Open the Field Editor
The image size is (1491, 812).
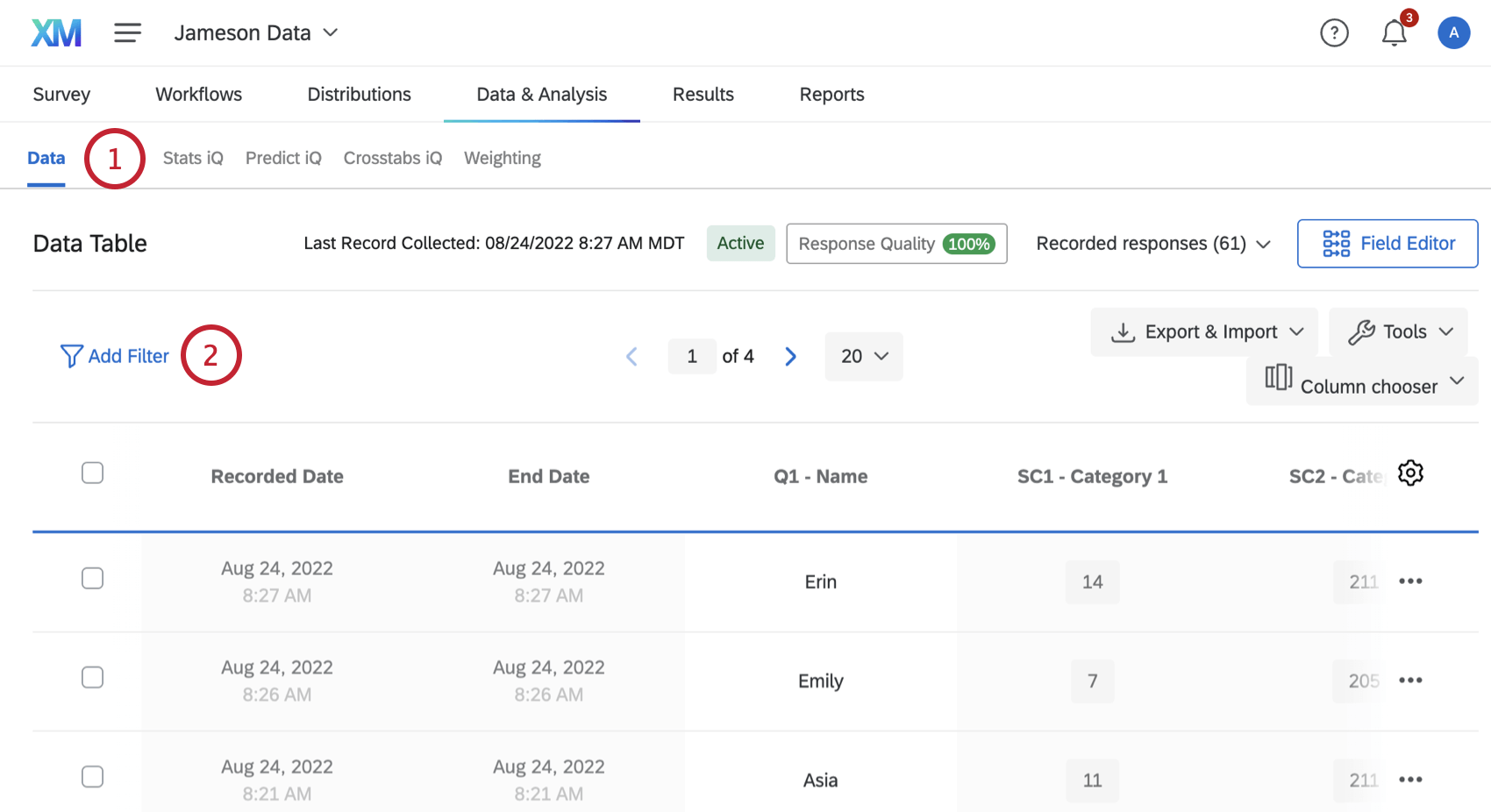tap(1388, 244)
